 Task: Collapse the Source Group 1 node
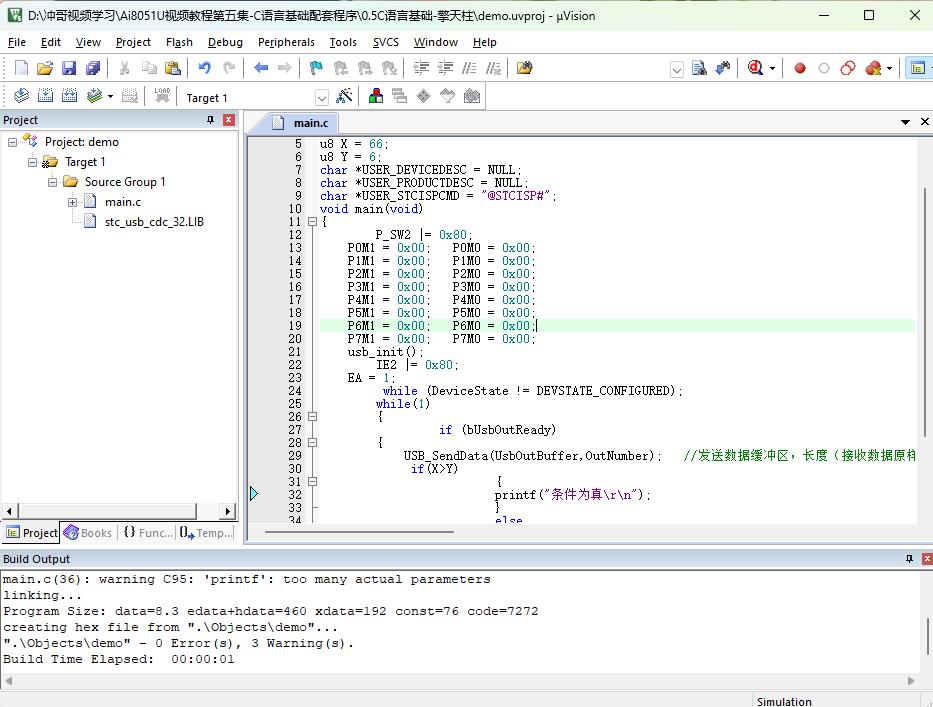[x=52, y=182]
